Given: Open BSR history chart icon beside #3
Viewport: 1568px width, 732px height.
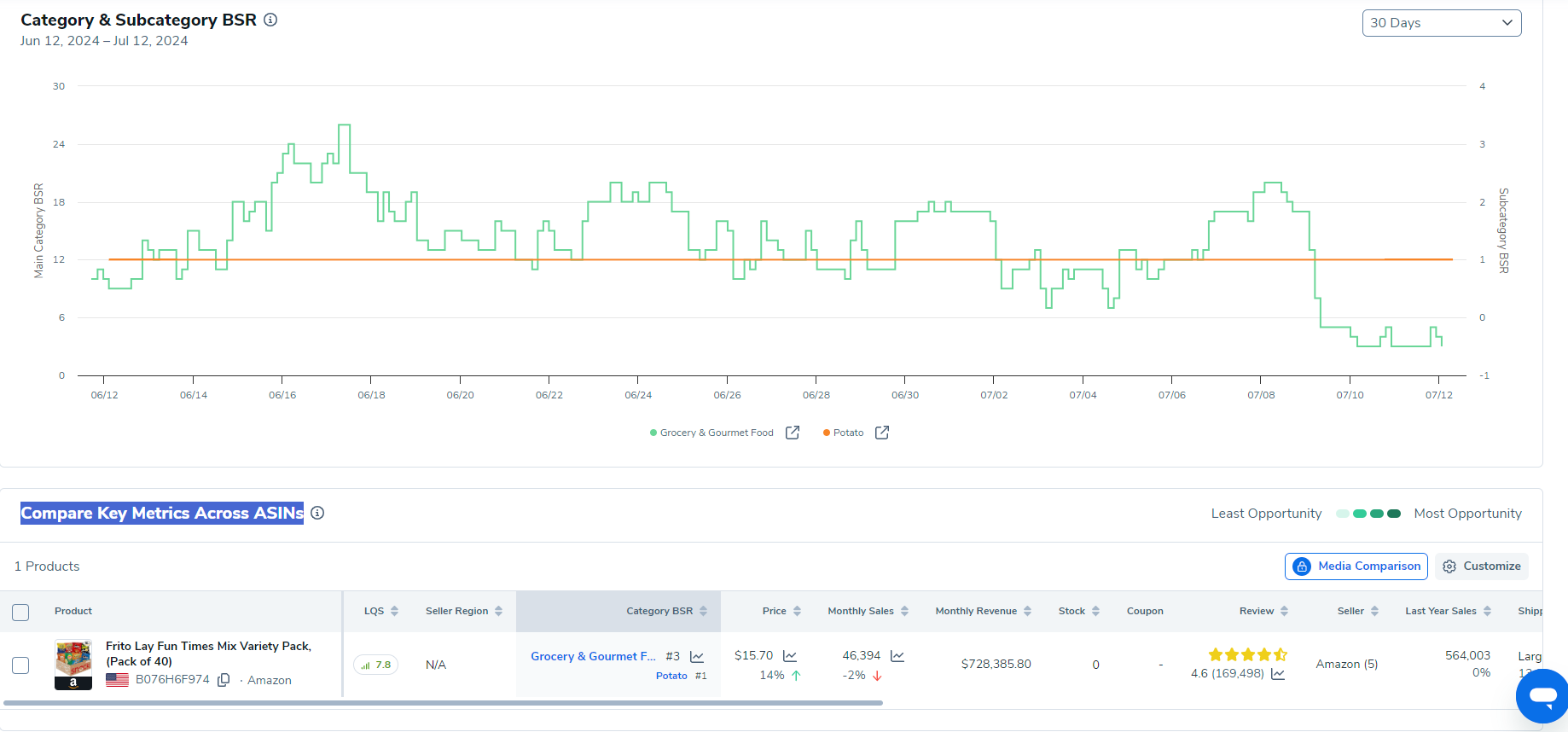Looking at the screenshot, I should pos(697,656).
